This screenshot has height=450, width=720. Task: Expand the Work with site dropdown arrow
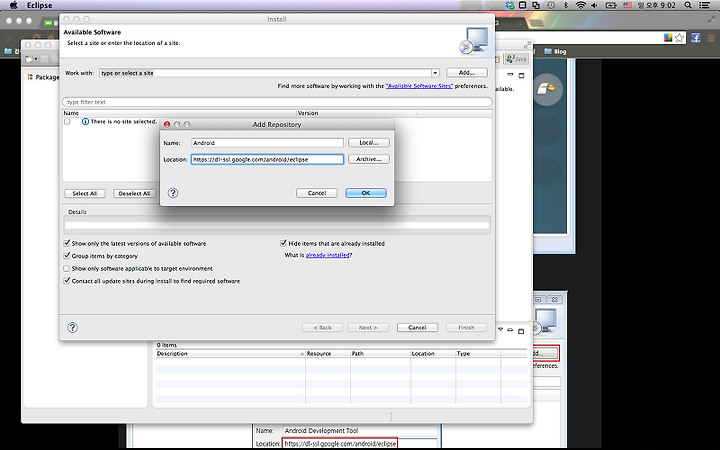click(435, 73)
